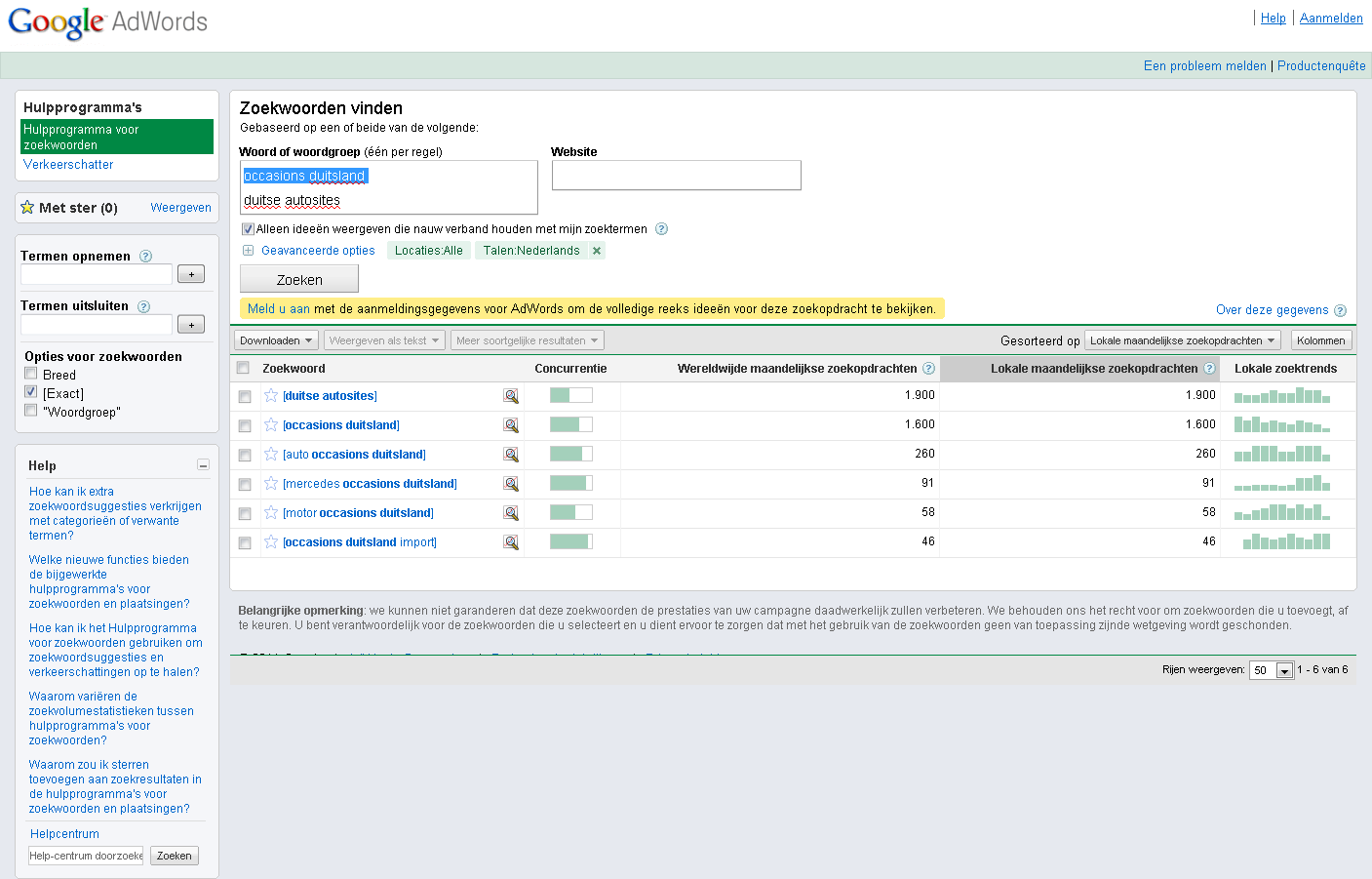Image resolution: width=1372 pixels, height=879 pixels.
Task: Open Meer soortgelijke resultaten dropdown
Action: (x=528, y=340)
